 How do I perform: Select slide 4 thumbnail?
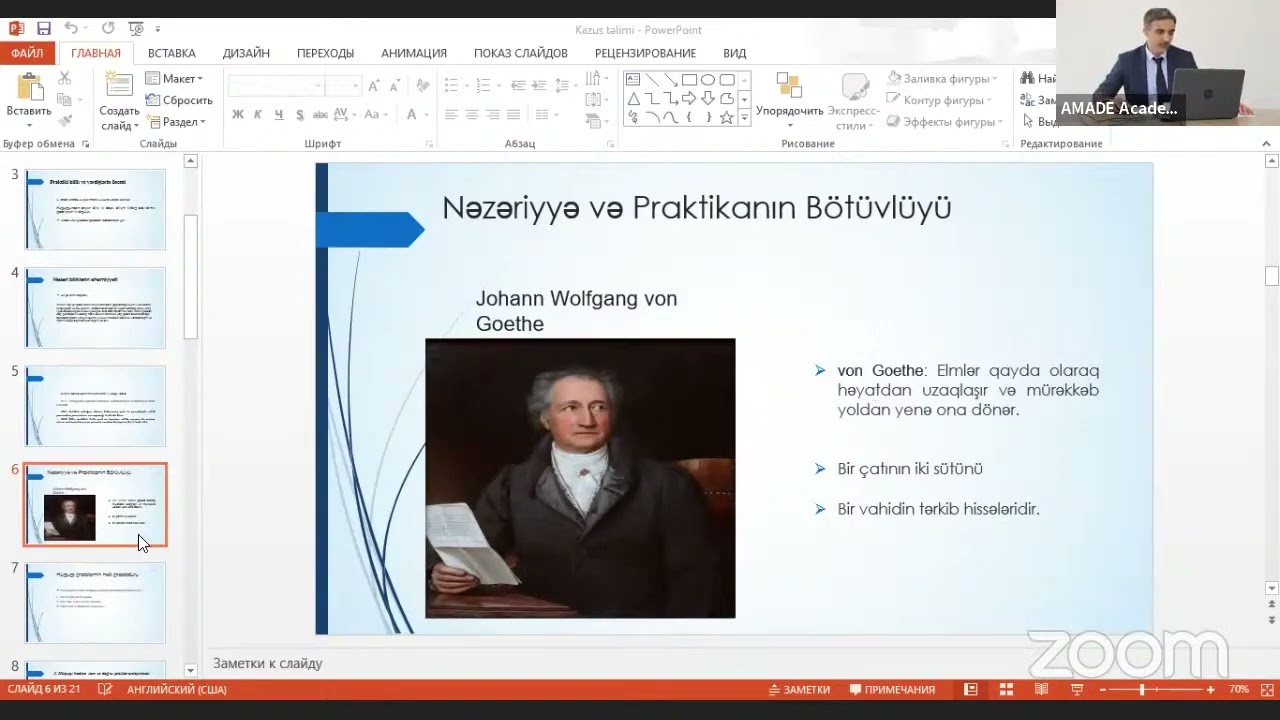pos(95,308)
